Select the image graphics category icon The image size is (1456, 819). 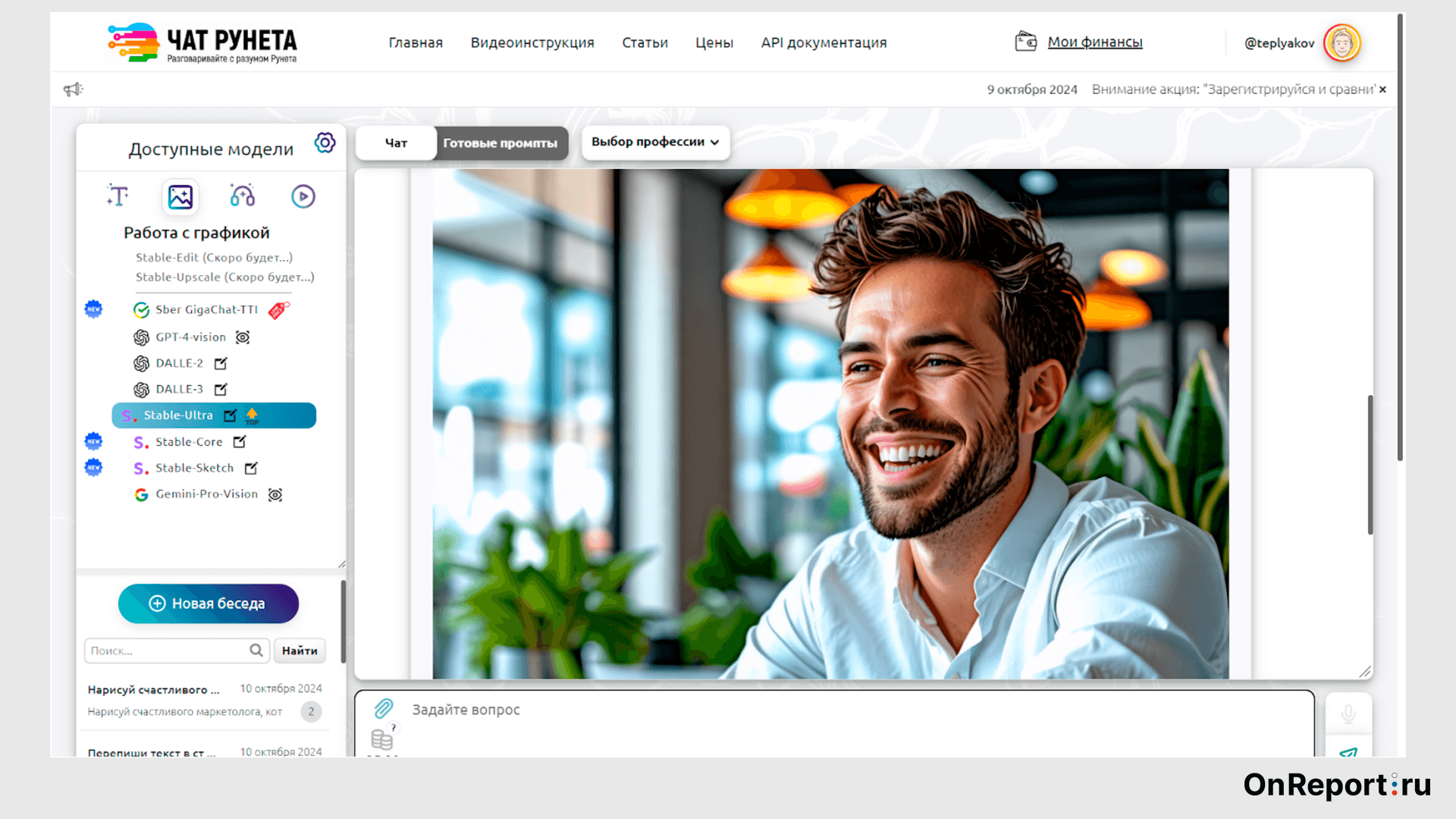180,197
